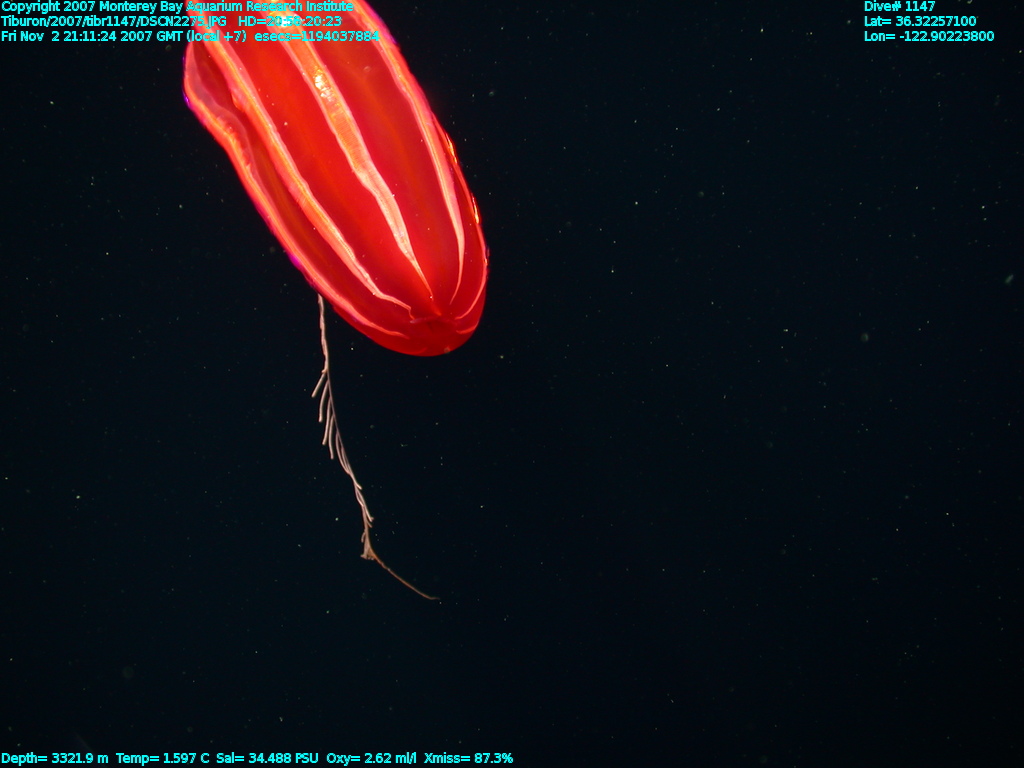Screen dimensions: 1024x768
Task: Click the Monterey Bay Aquarium copyright text
Action: point(177,7)
